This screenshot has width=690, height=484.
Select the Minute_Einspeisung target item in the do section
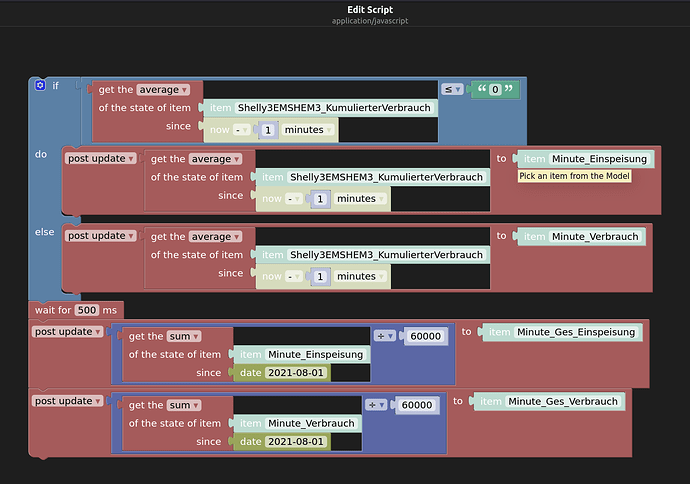pyautogui.click(x=599, y=158)
